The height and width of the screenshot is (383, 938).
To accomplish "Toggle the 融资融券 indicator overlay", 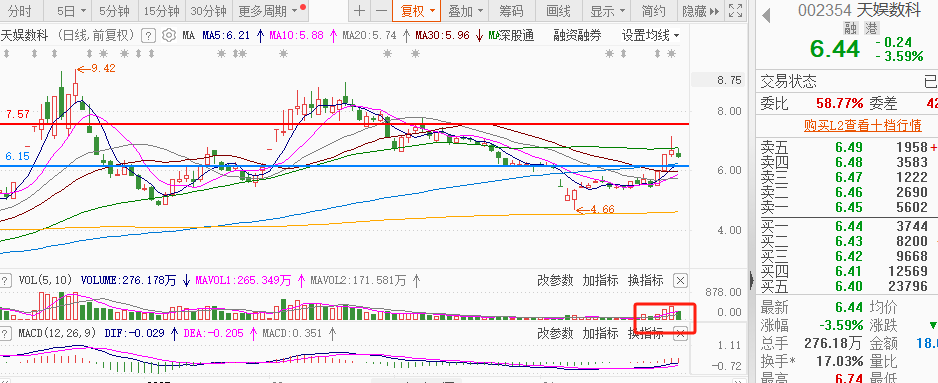I will [577, 36].
